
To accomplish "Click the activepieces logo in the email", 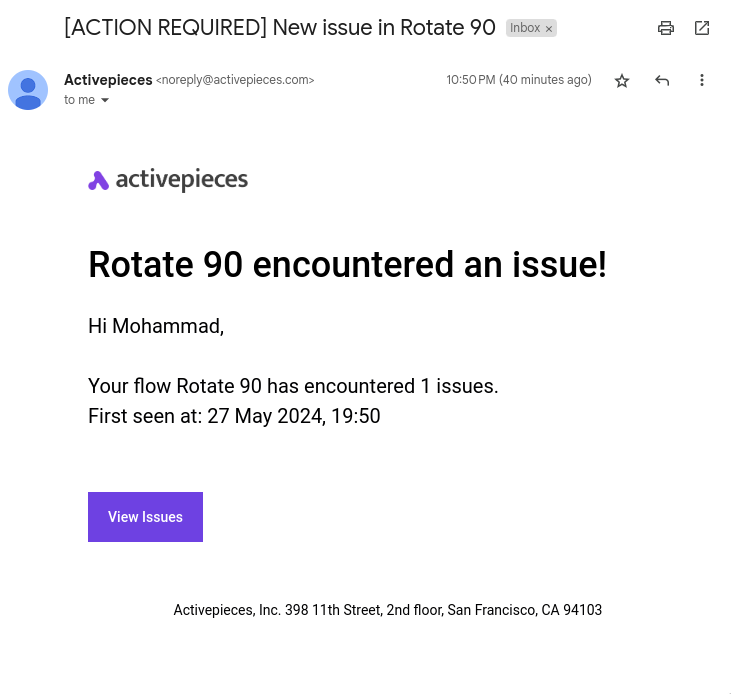I will click(168, 180).
